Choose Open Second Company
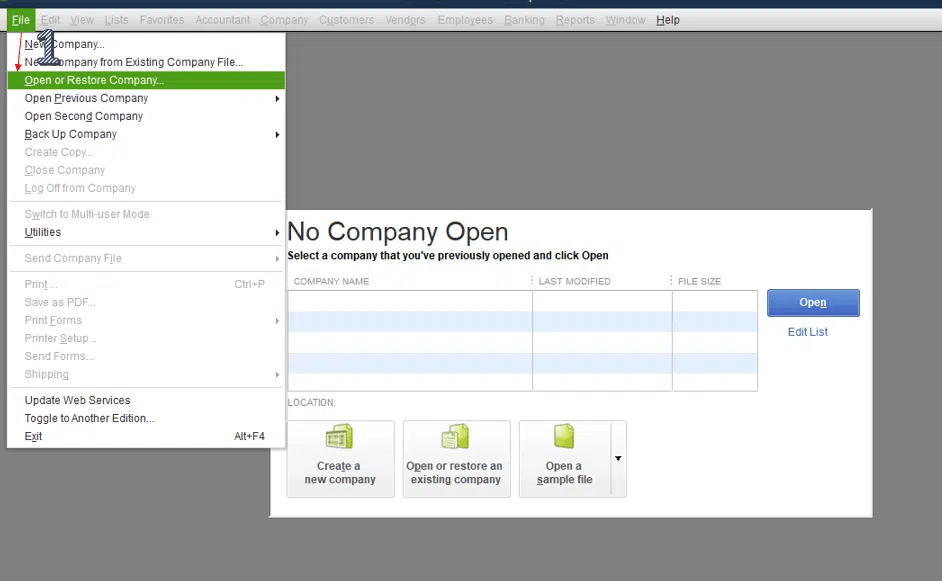Viewport: 942px width, 581px height. 83,116
